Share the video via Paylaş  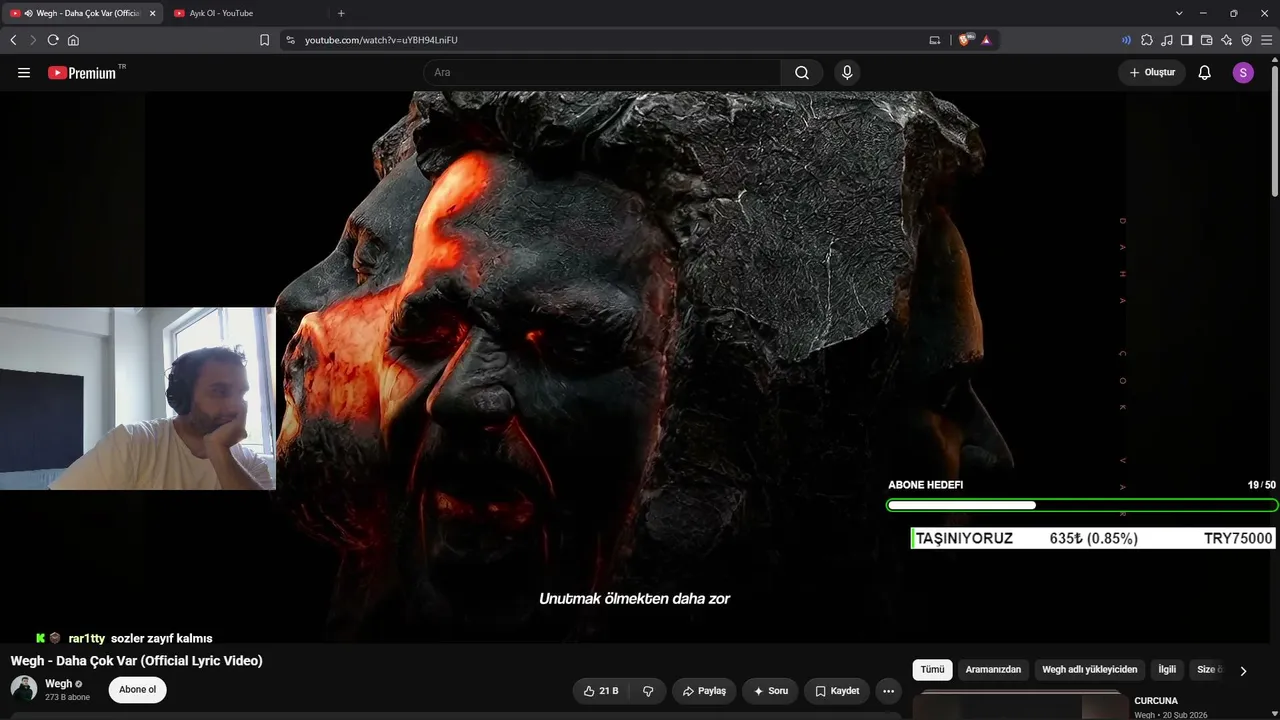pyautogui.click(x=705, y=691)
